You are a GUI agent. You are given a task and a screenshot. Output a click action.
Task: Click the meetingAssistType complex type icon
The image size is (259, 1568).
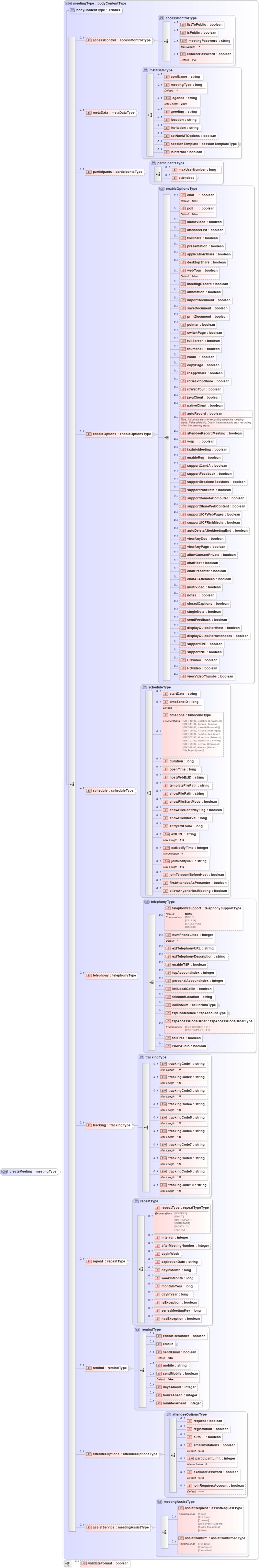coord(159,1502)
